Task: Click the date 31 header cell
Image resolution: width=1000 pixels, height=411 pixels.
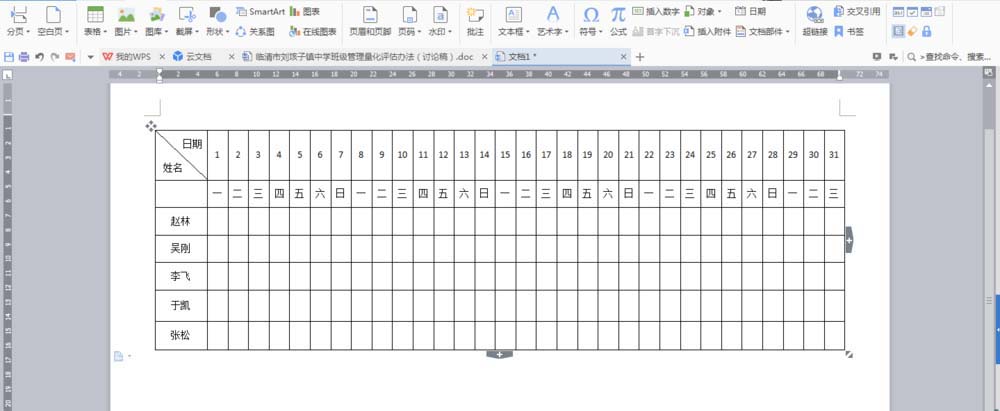Action: coord(834,155)
